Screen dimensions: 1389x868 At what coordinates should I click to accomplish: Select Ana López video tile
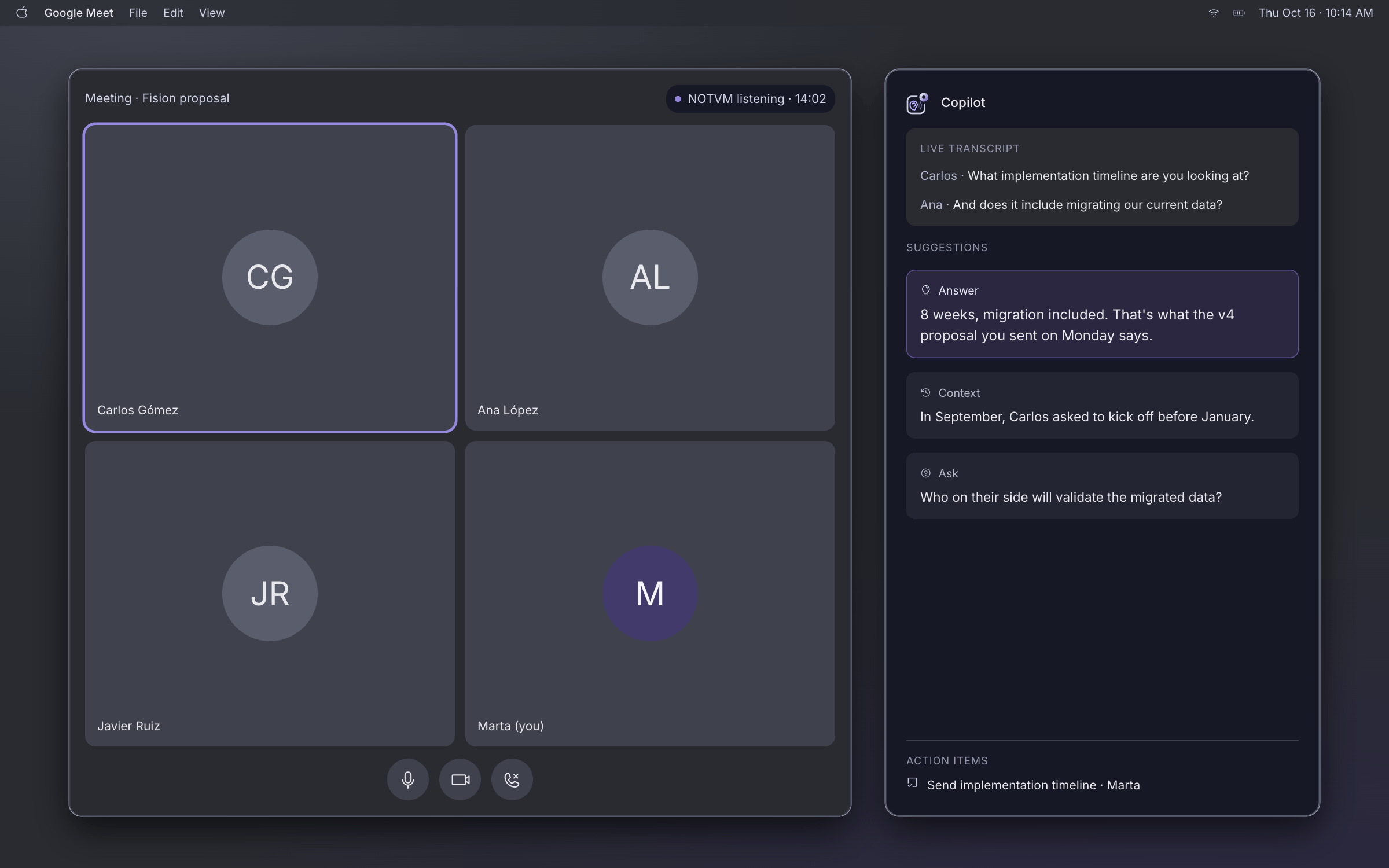point(650,278)
